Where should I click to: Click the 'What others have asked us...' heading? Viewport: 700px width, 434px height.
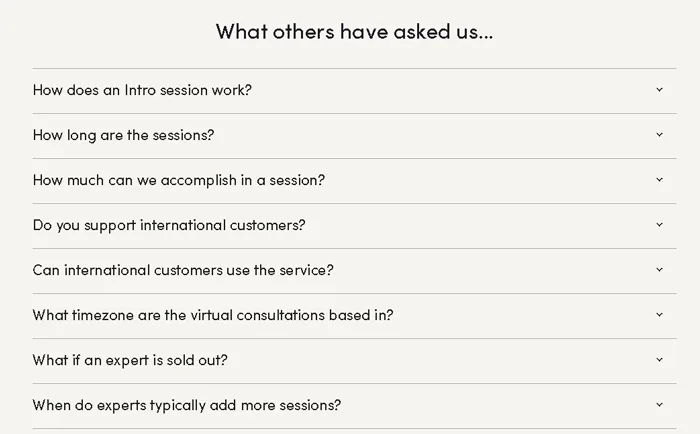354,31
